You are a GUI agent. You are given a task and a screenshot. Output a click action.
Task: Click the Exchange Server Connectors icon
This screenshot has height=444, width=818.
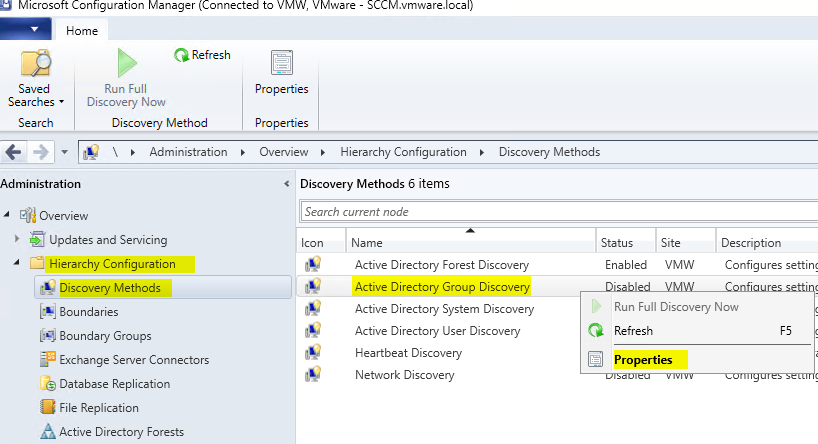[46, 360]
